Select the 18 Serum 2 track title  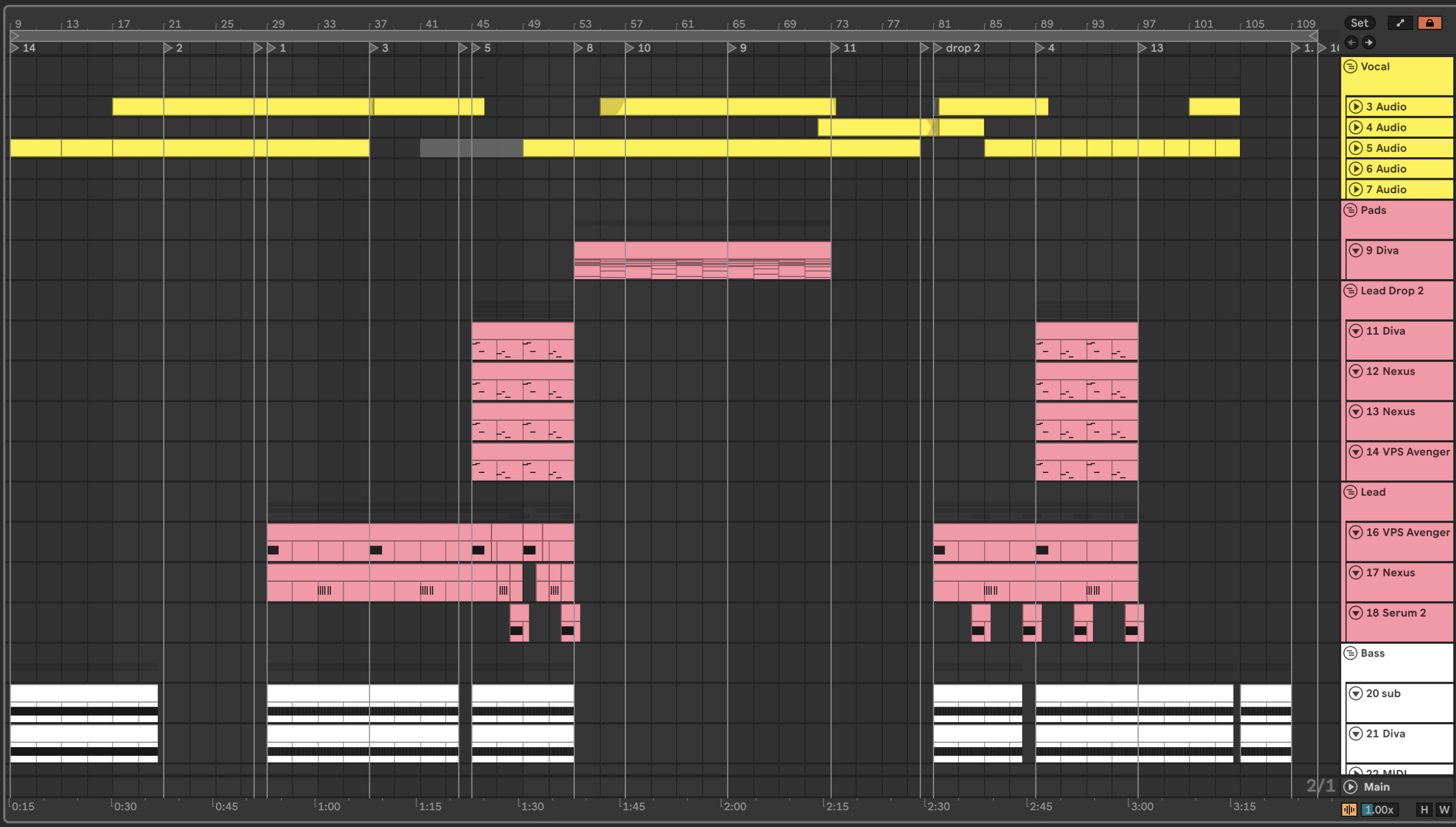pos(1396,613)
